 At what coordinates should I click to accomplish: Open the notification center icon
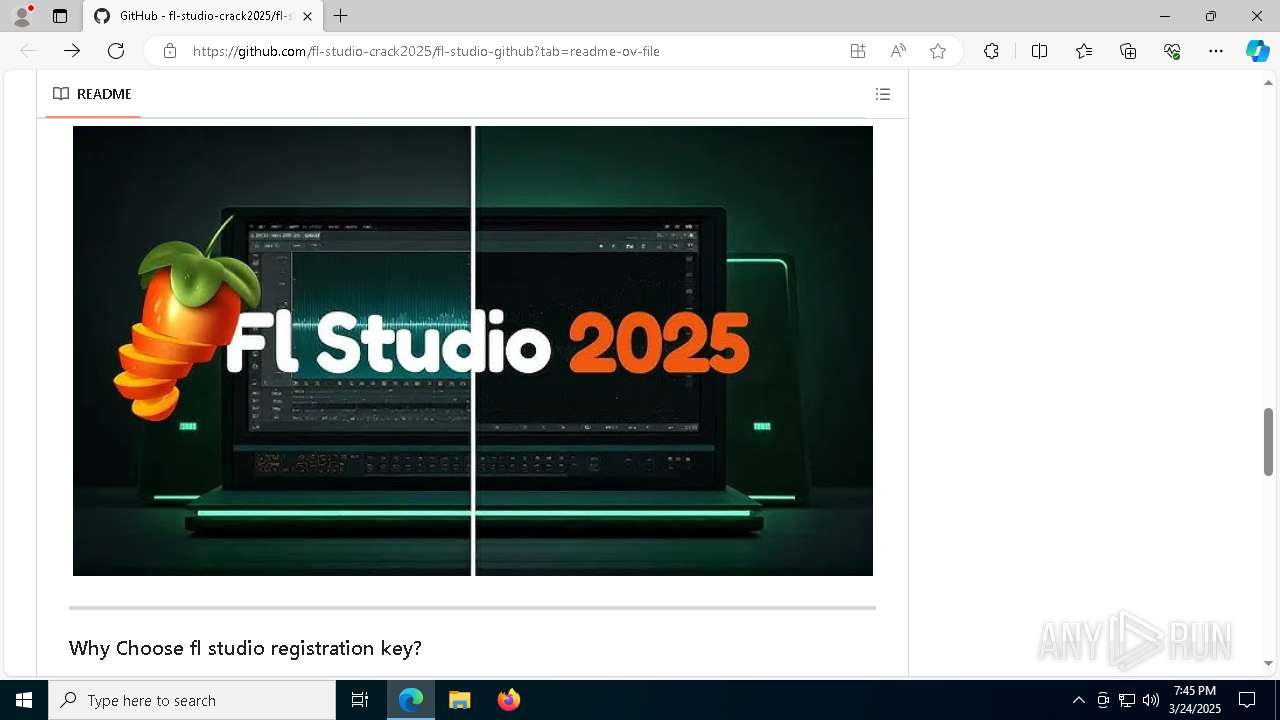(x=1247, y=700)
